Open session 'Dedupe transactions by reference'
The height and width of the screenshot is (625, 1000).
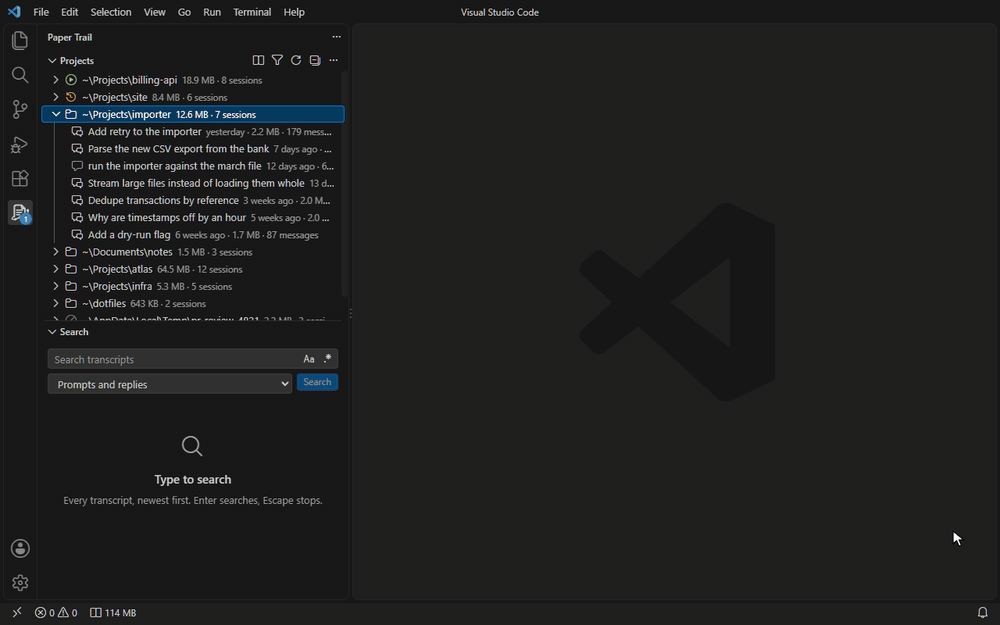click(x=193, y=200)
